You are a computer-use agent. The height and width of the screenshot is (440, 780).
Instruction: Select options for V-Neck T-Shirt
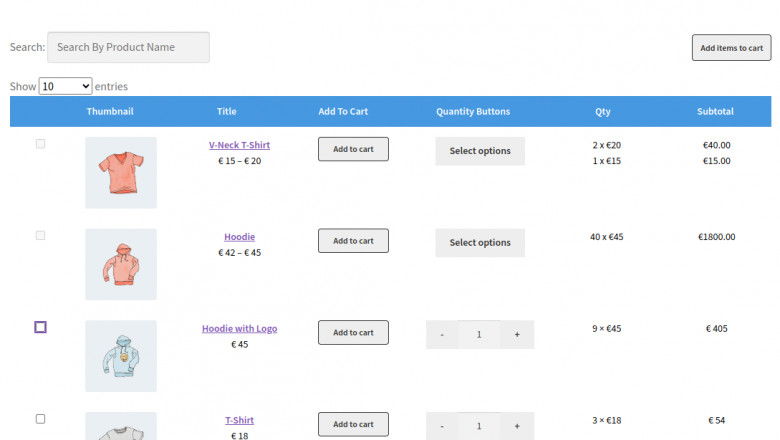[480, 151]
